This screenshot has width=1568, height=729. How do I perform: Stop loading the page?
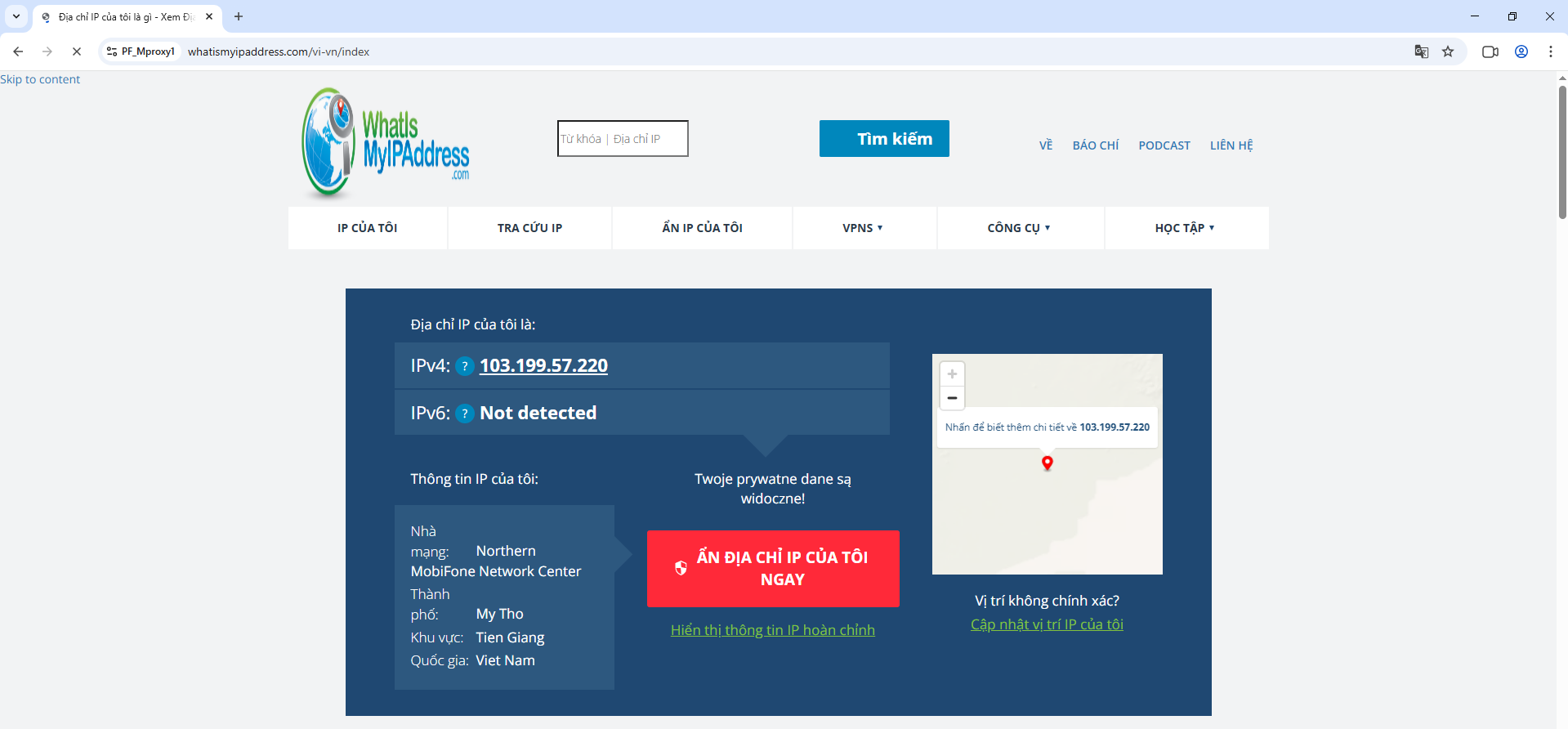coord(76,51)
